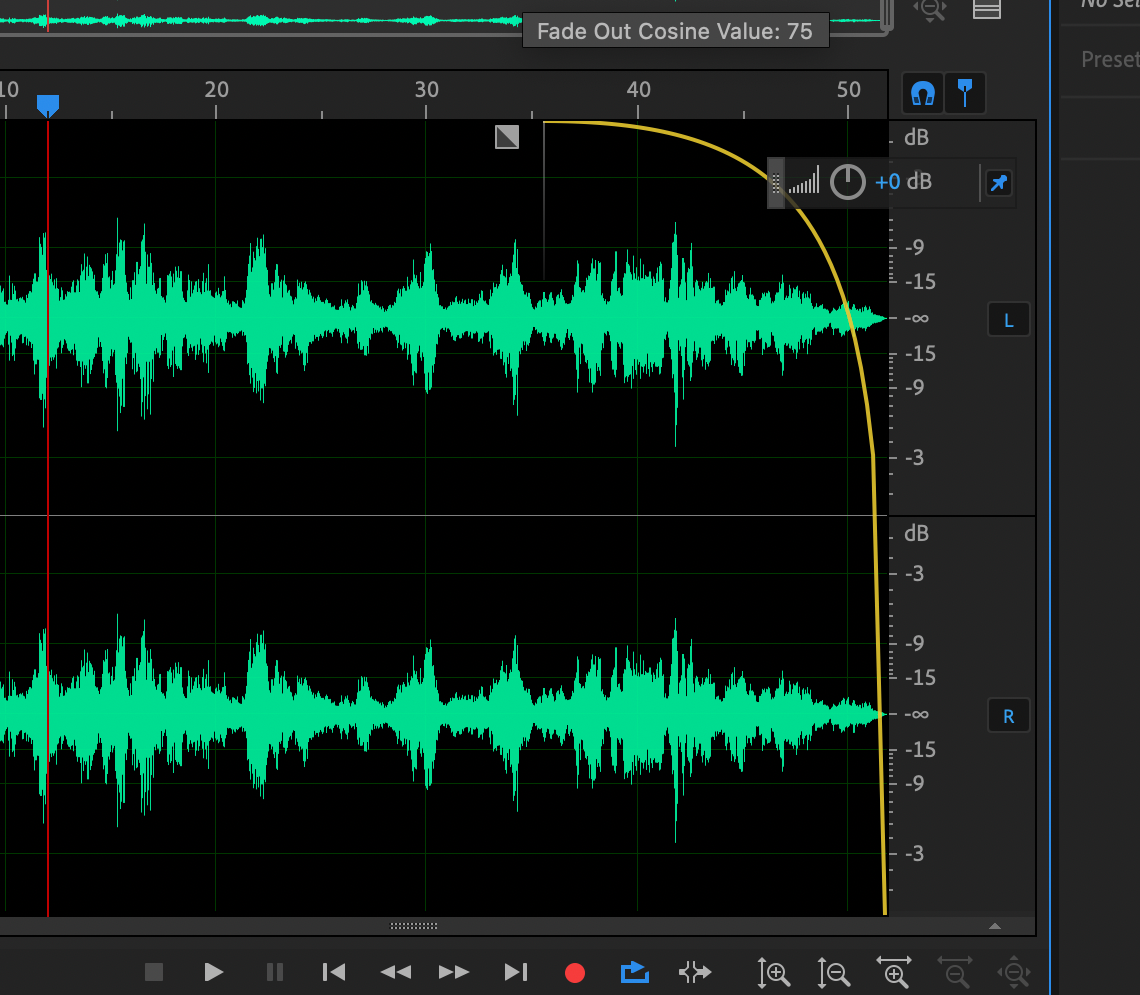Click the +0 dB gain value
The height and width of the screenshot is (995, 1140).
click(x=903, y=182)
